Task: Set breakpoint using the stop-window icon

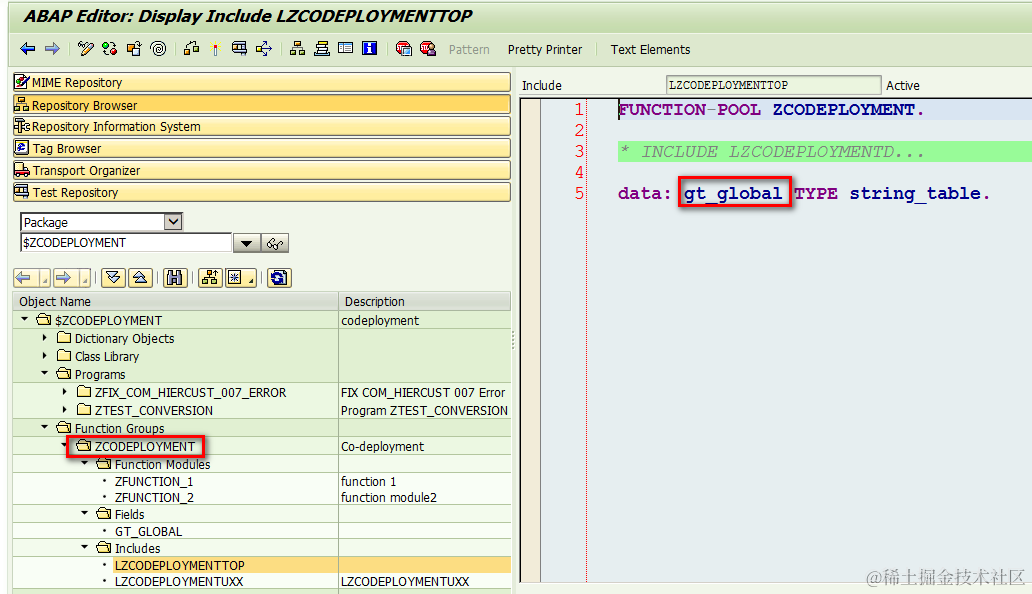Action: 403,49
